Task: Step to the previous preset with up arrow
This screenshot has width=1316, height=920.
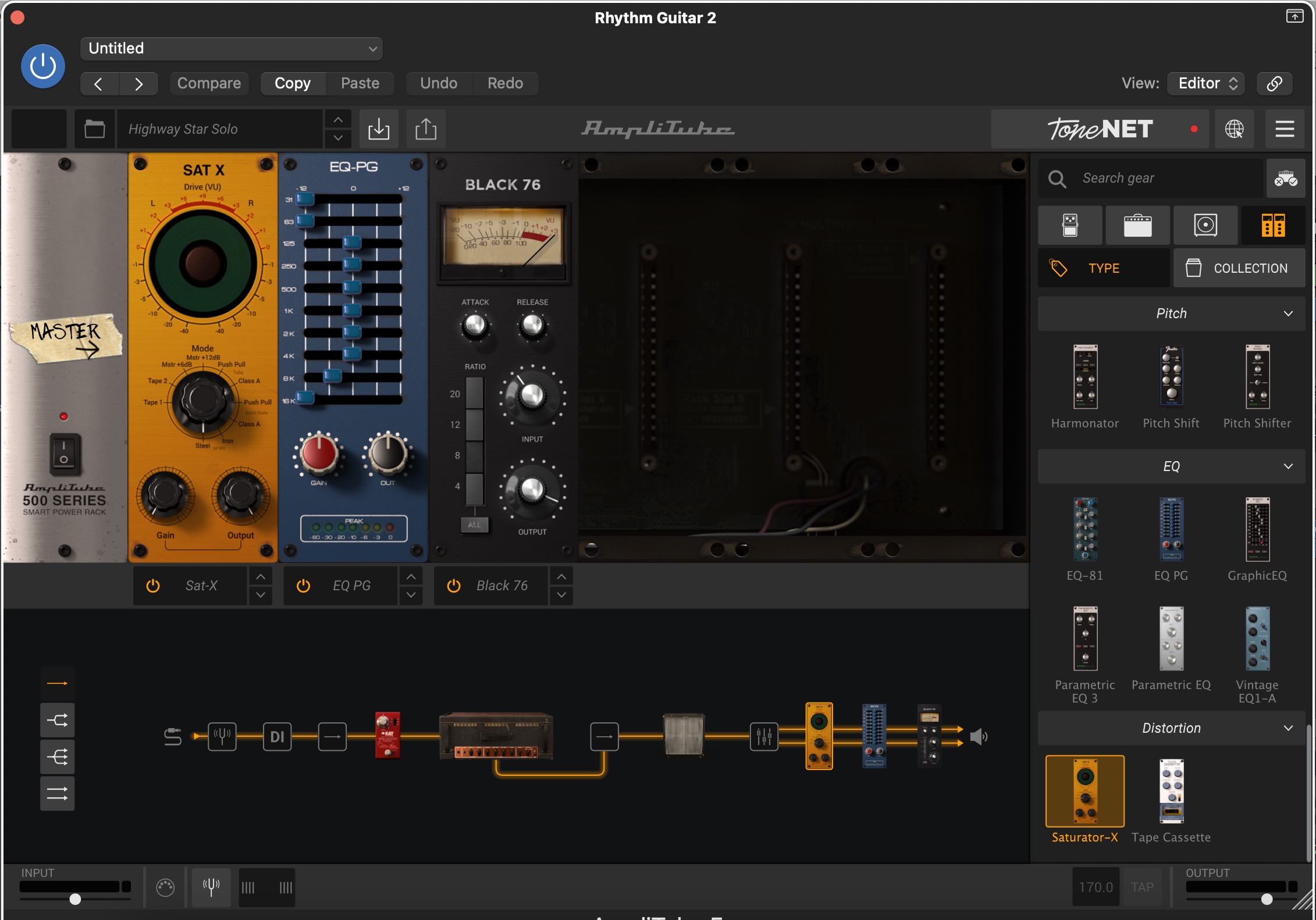Action: pyautogui.click(x=338, y=120)
